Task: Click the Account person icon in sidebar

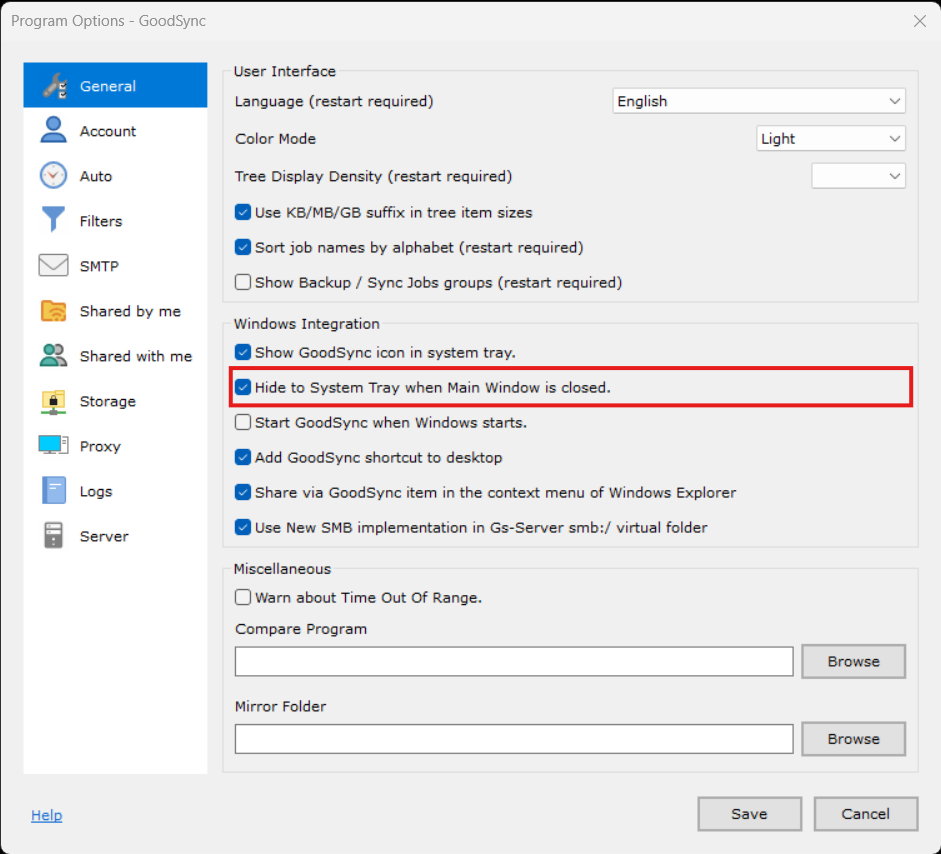Action: click(53, 131)
